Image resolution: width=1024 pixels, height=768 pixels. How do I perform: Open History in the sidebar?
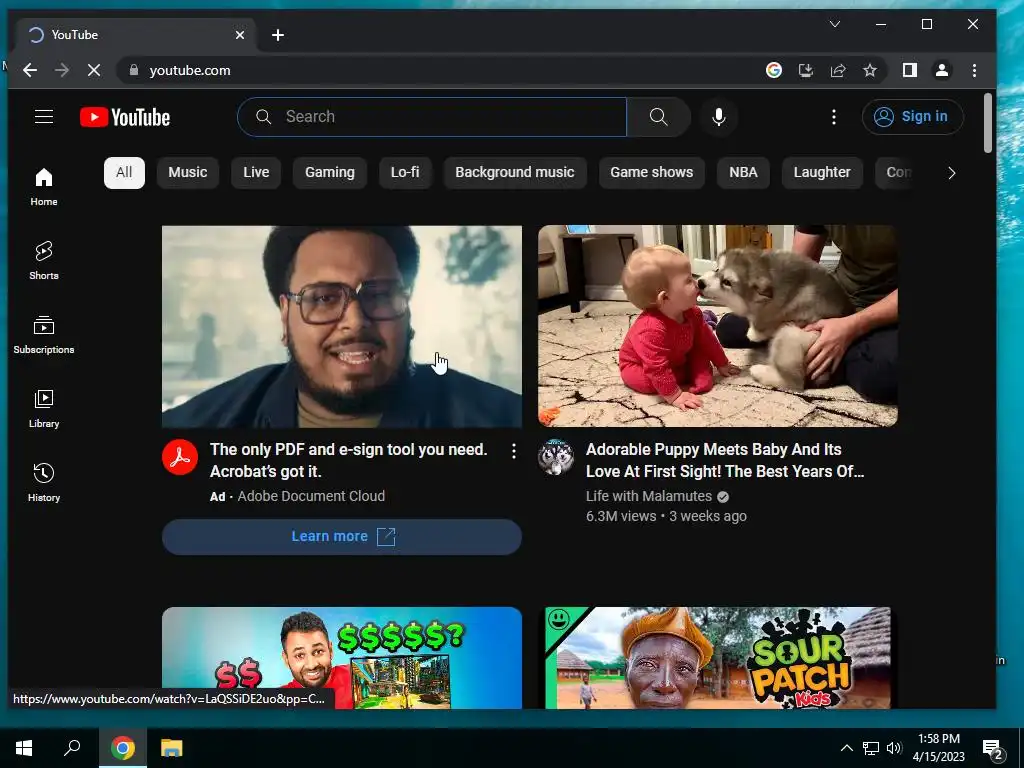44,482
